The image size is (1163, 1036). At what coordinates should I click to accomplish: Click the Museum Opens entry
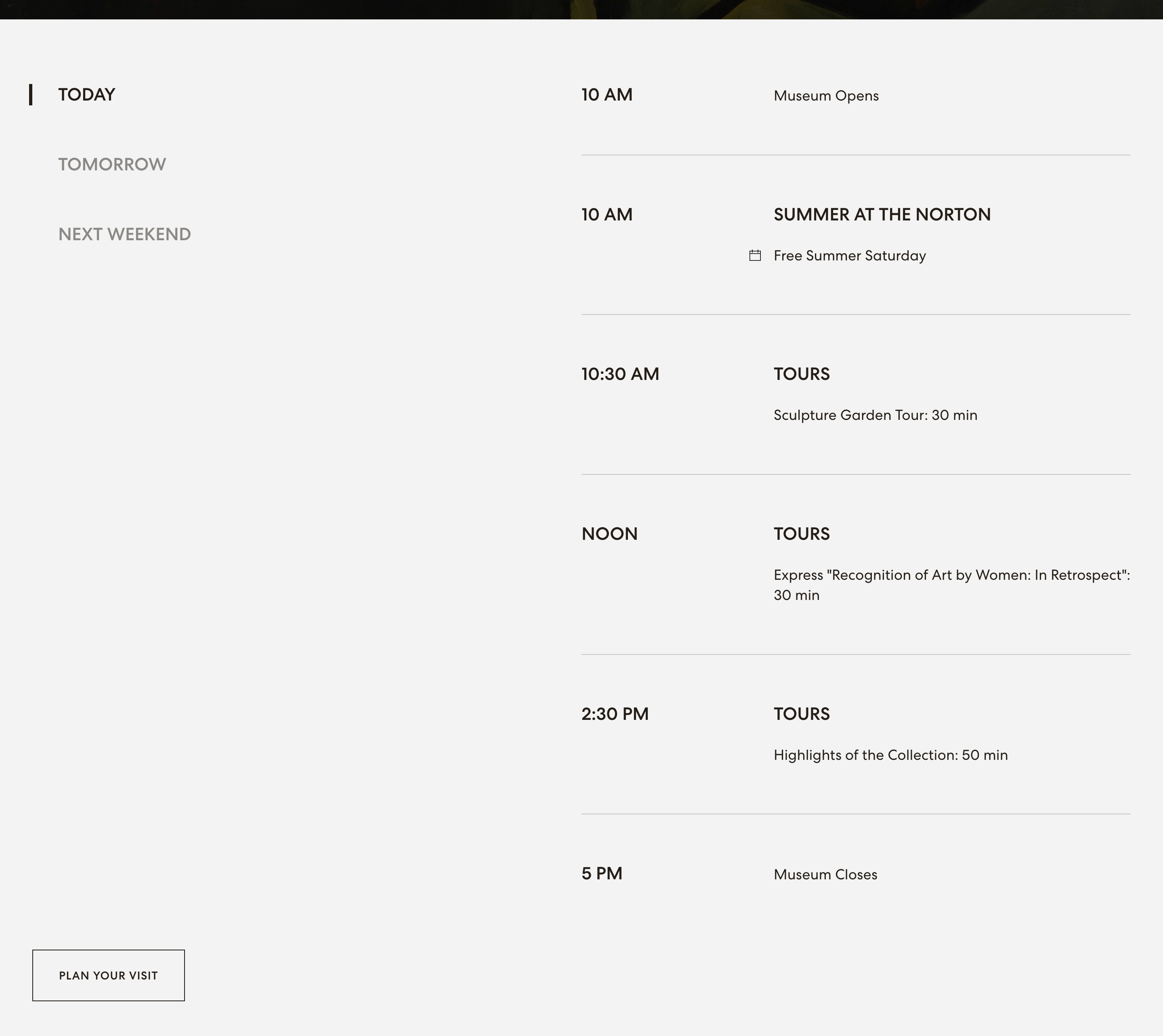(x=826, y=96)
